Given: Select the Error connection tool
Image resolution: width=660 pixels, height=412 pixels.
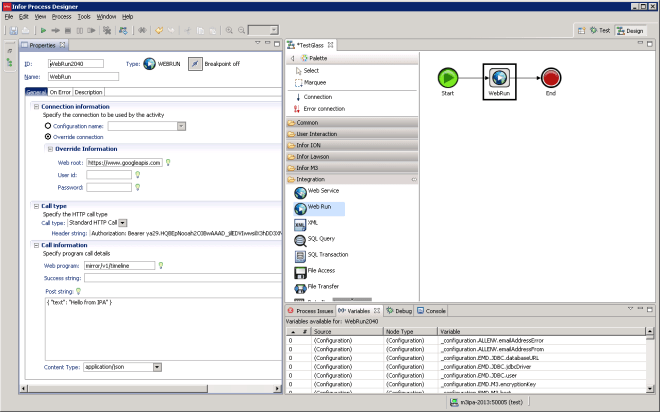Looking at the screenshot, I should pyautogui.click(x=322, y=108).
